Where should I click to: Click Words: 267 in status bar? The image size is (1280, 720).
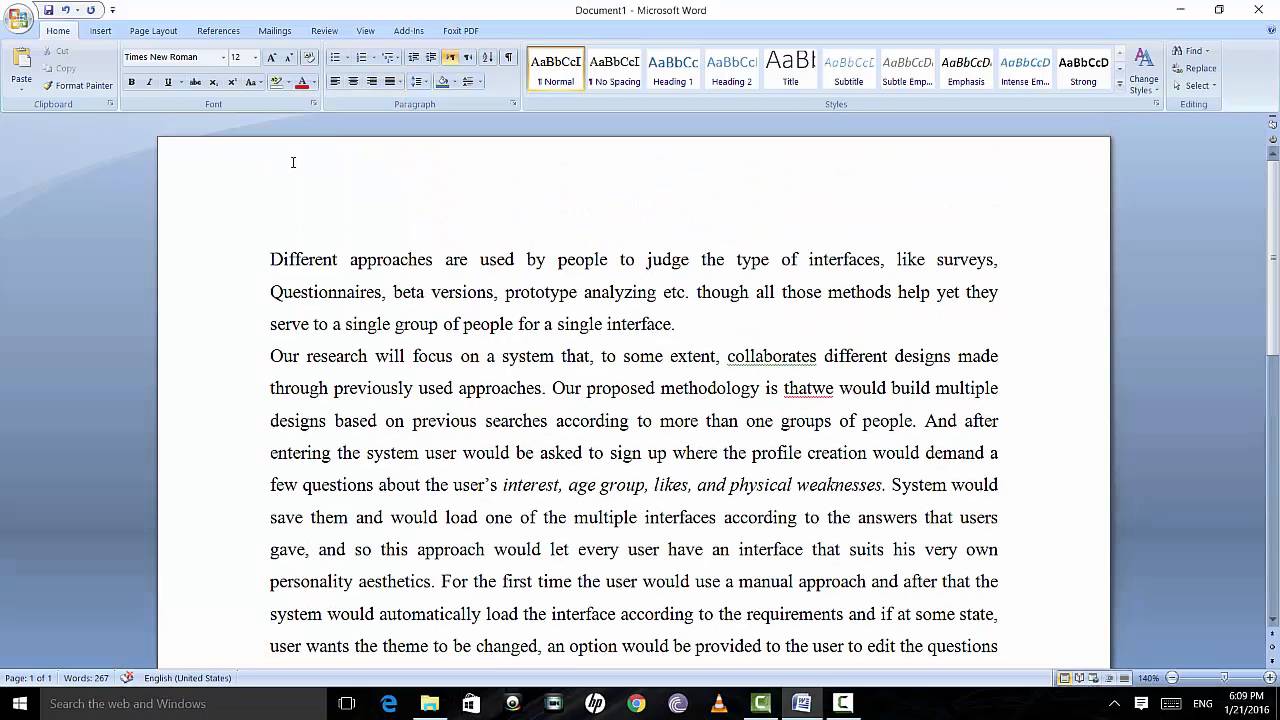87,678
